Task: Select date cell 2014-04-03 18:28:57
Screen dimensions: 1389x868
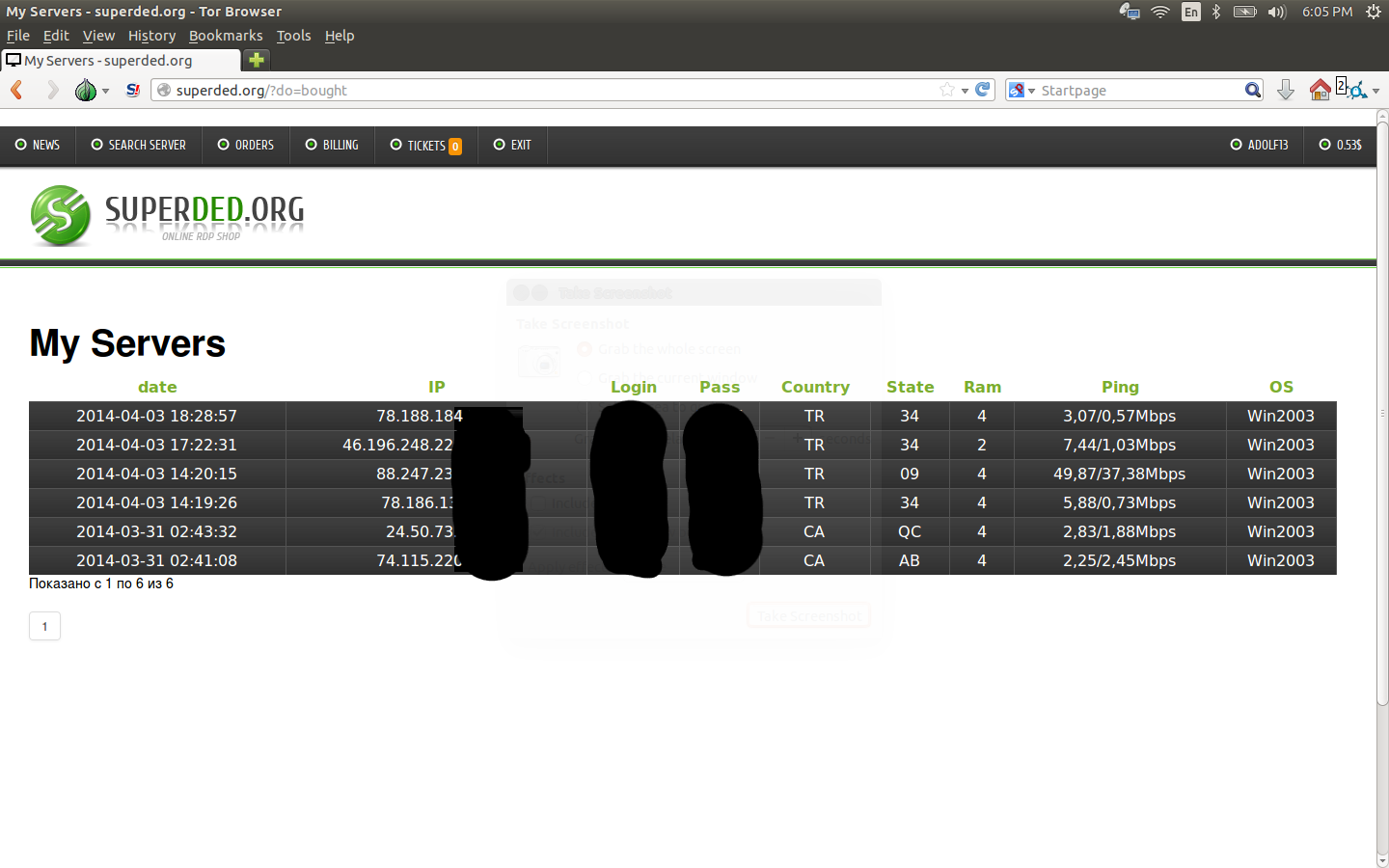Action: click(x=157, y=416)
